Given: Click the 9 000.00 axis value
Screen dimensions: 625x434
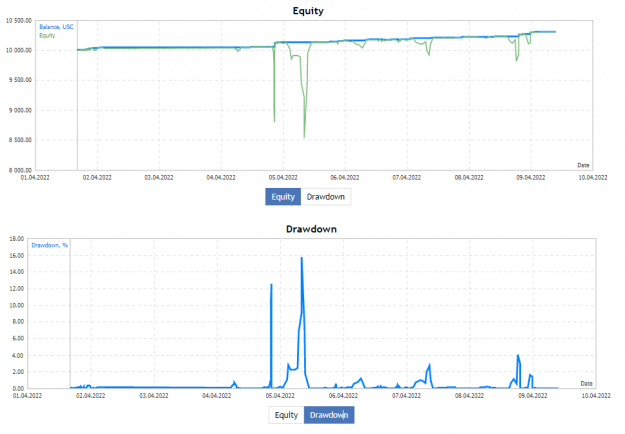Looking at the screenshot, I should 20,110.
